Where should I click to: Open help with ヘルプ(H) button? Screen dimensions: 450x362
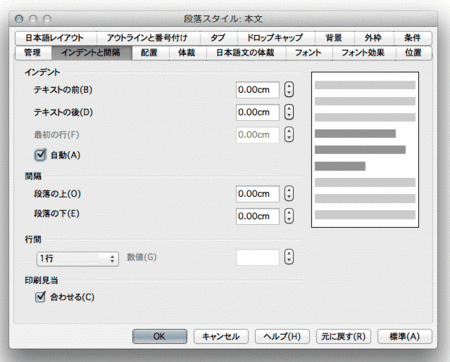pyautogui.click(x=282, y=336)
